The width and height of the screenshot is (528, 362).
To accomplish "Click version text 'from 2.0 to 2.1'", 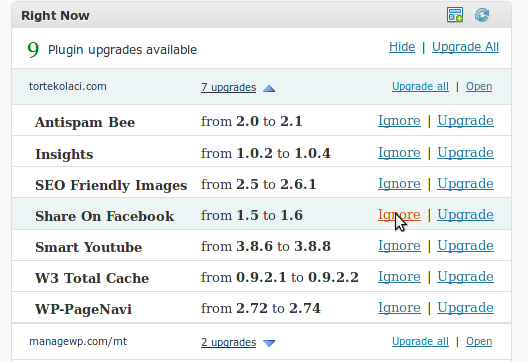I will coord(252,122).
